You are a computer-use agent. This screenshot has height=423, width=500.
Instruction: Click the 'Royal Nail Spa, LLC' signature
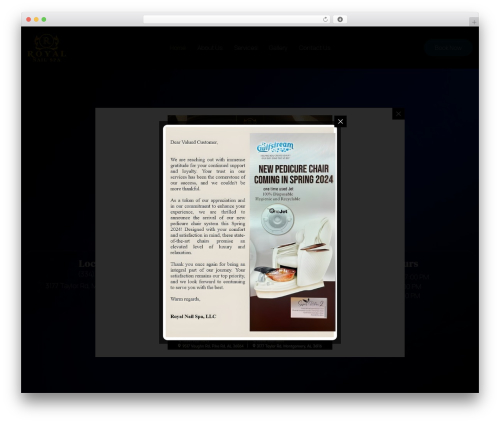(x=193, y=316)
